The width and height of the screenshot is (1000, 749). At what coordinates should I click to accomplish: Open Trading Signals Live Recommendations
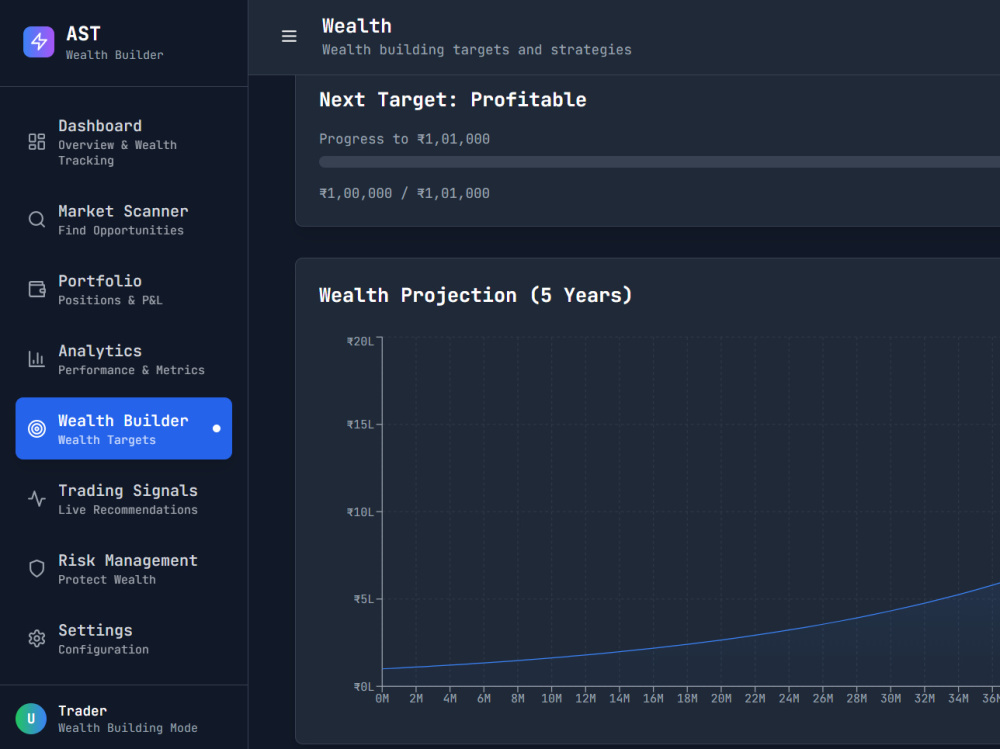coord(124,499)
